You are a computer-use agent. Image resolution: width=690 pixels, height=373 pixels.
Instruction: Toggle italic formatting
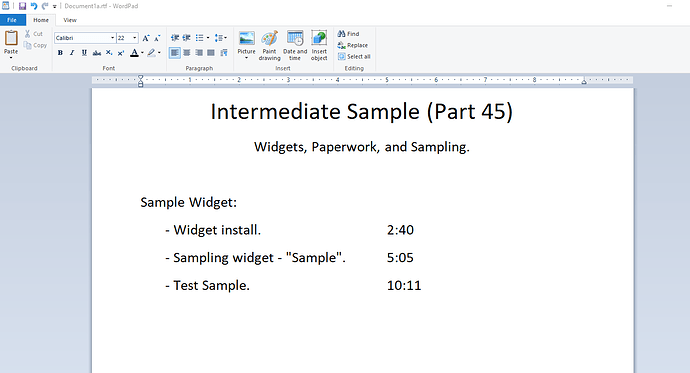pyautogui.click(x=72, y=53)
